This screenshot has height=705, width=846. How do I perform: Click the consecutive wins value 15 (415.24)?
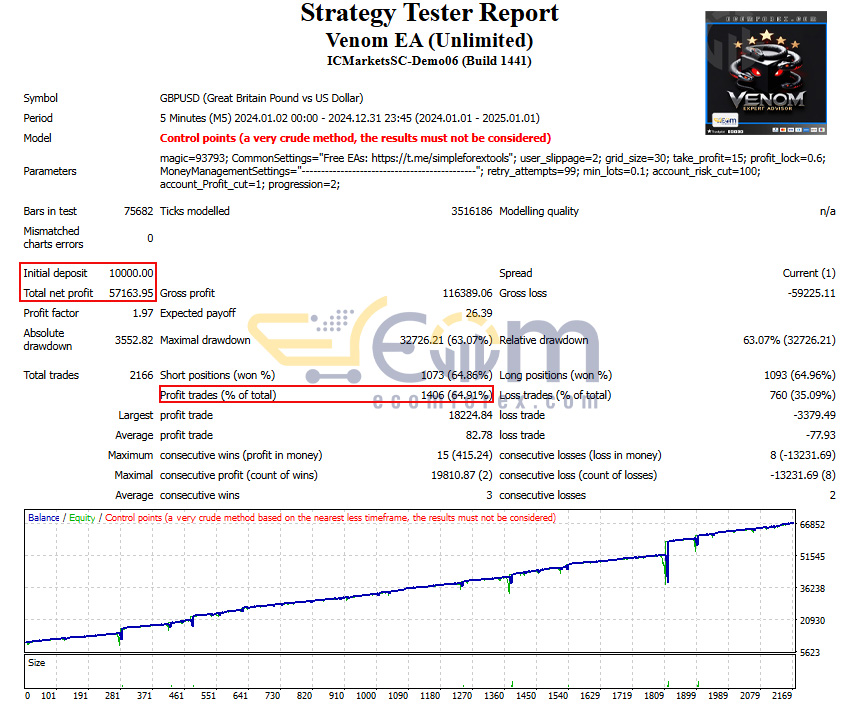tap(465, 455)
